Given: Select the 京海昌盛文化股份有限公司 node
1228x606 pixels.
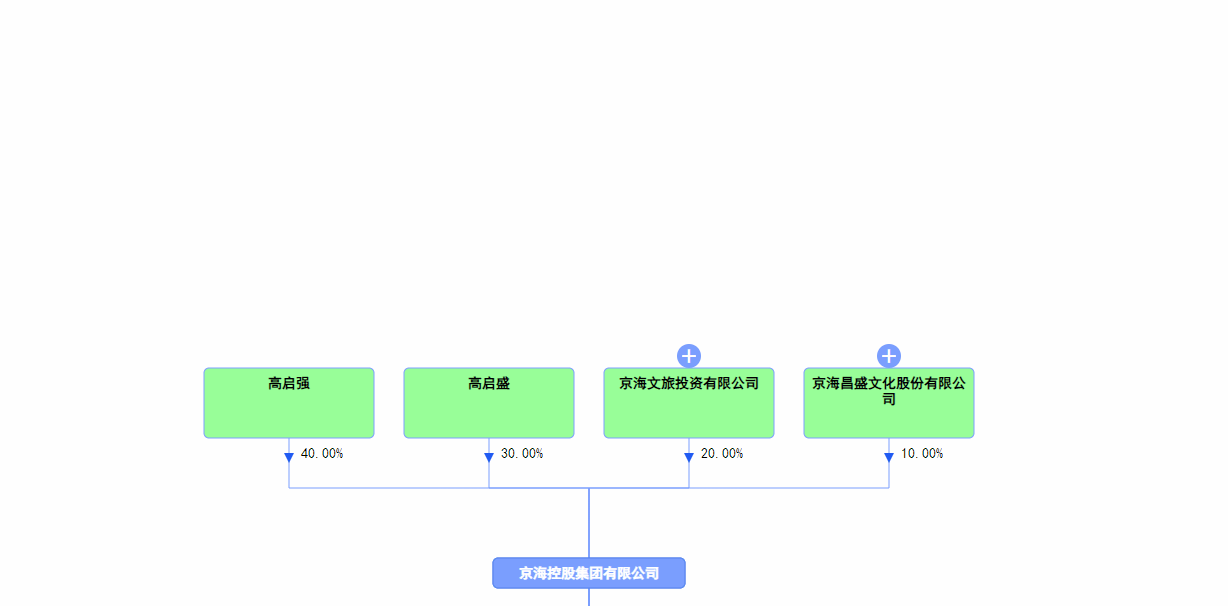Looking at the screenshot, I should pyautogui.click(x=889, y=403).
